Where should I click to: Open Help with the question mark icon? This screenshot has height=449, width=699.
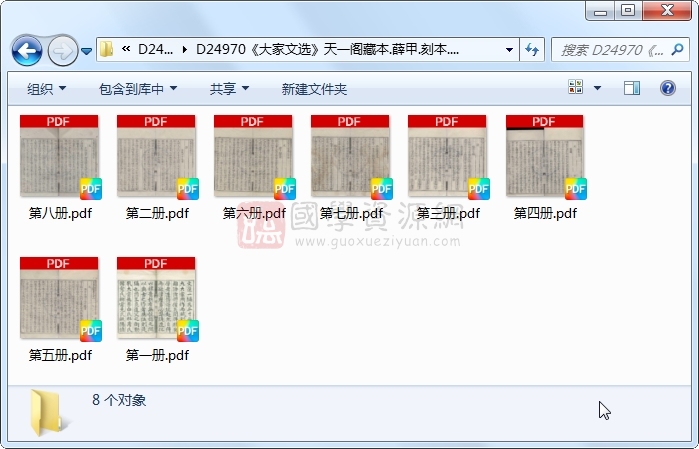click(x=667, y=88)
